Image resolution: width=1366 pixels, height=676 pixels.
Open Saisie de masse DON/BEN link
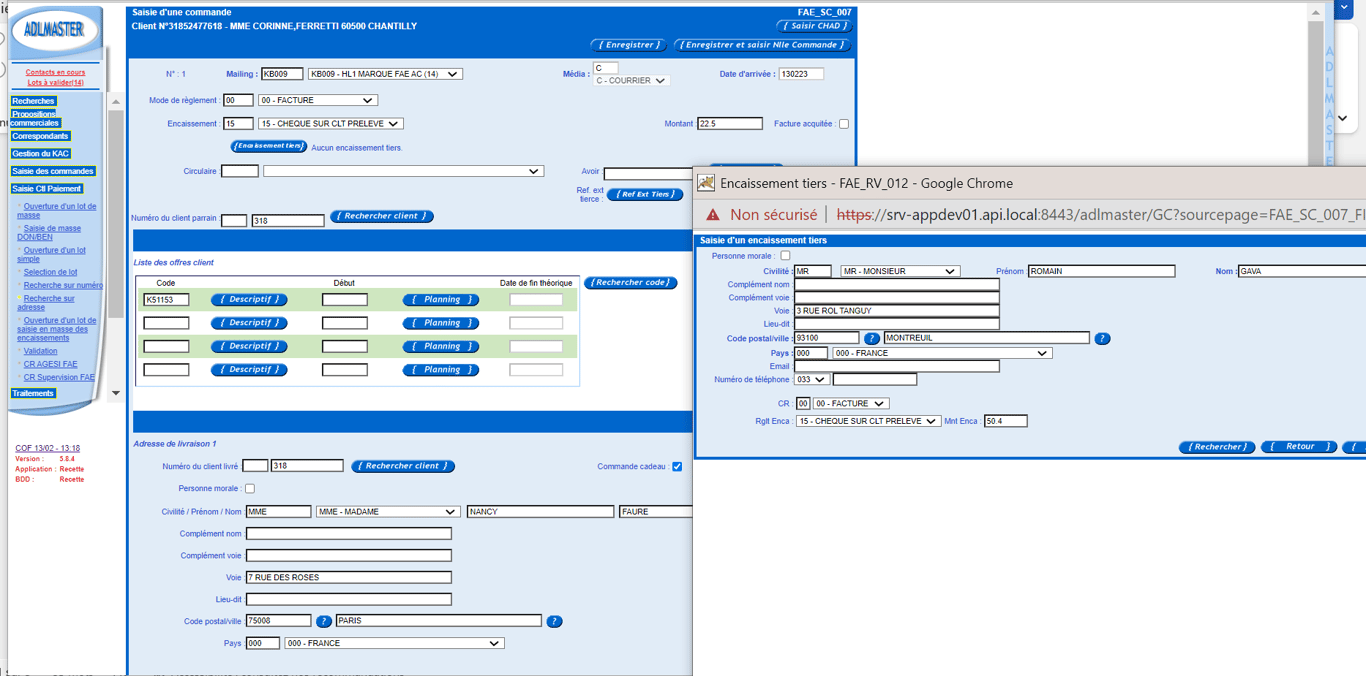click(x=49, y=233)
